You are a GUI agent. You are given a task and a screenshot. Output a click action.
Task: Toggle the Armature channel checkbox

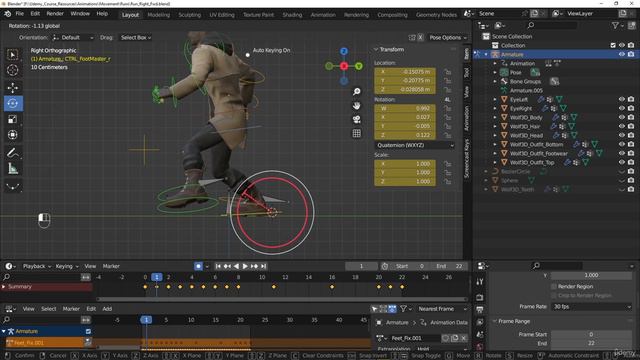88,331
